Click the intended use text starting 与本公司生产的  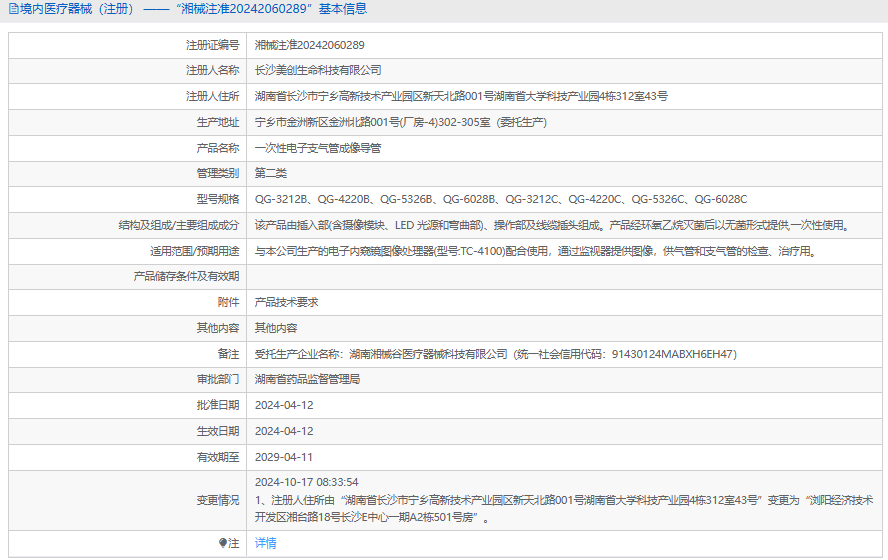(x=537, y=251)
